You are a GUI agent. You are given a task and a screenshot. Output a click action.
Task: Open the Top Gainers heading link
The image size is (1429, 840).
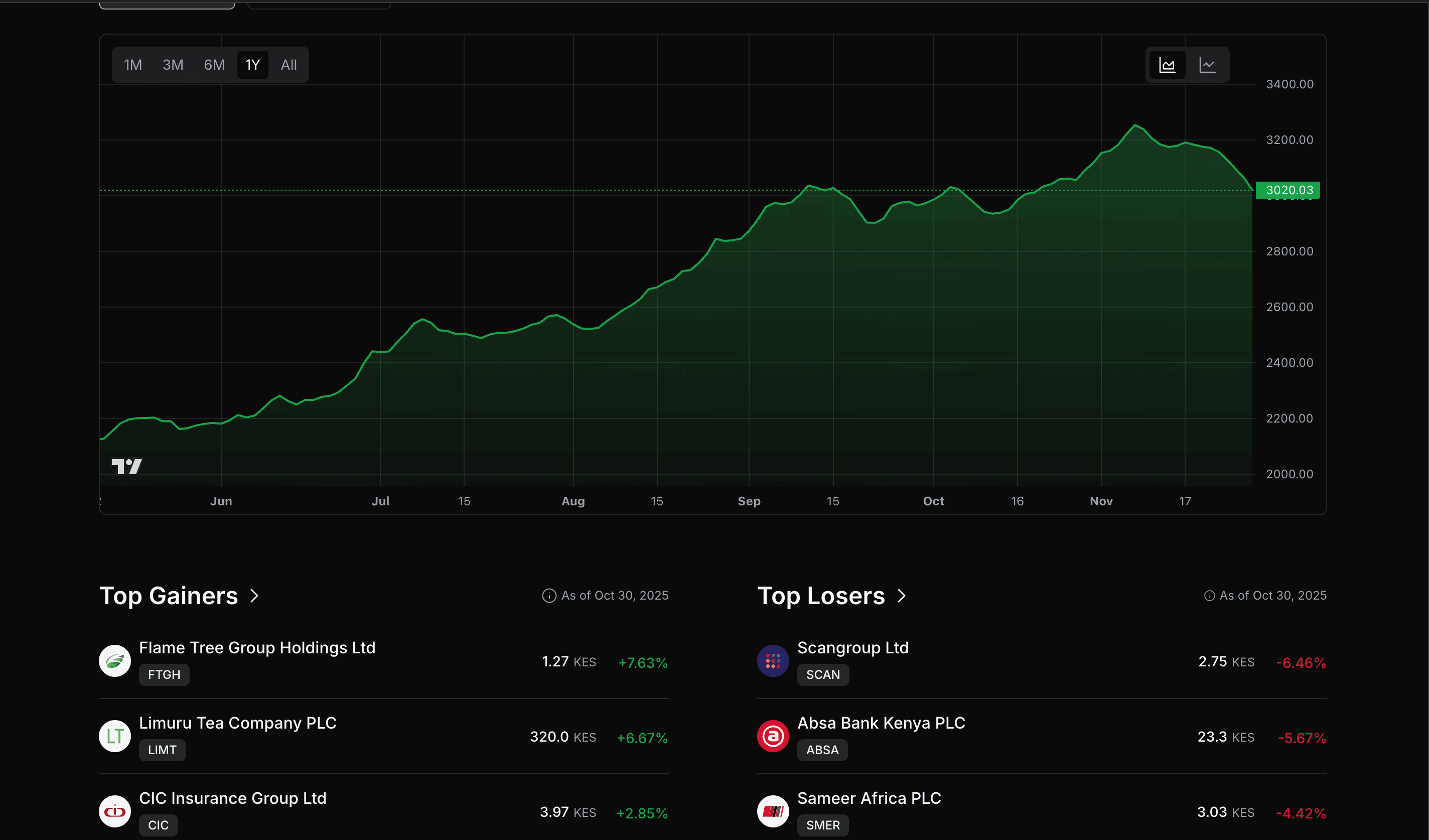coord(169,596)
